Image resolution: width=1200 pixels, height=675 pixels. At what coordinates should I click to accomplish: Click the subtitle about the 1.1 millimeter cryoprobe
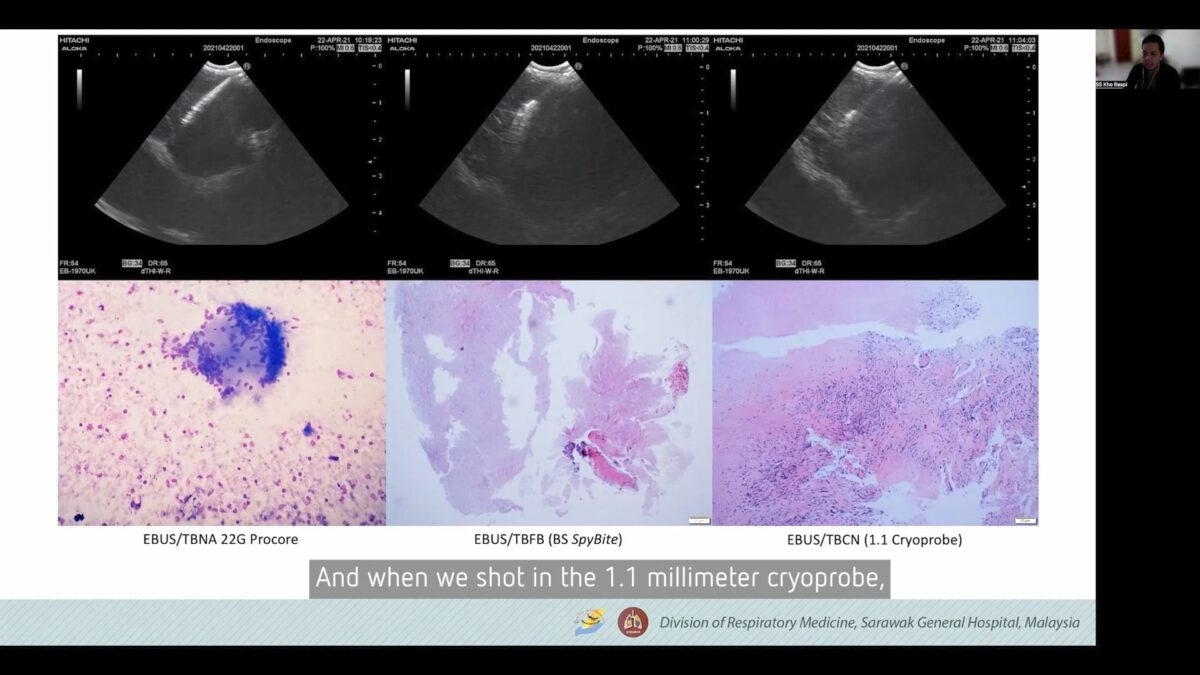[602, 578]
